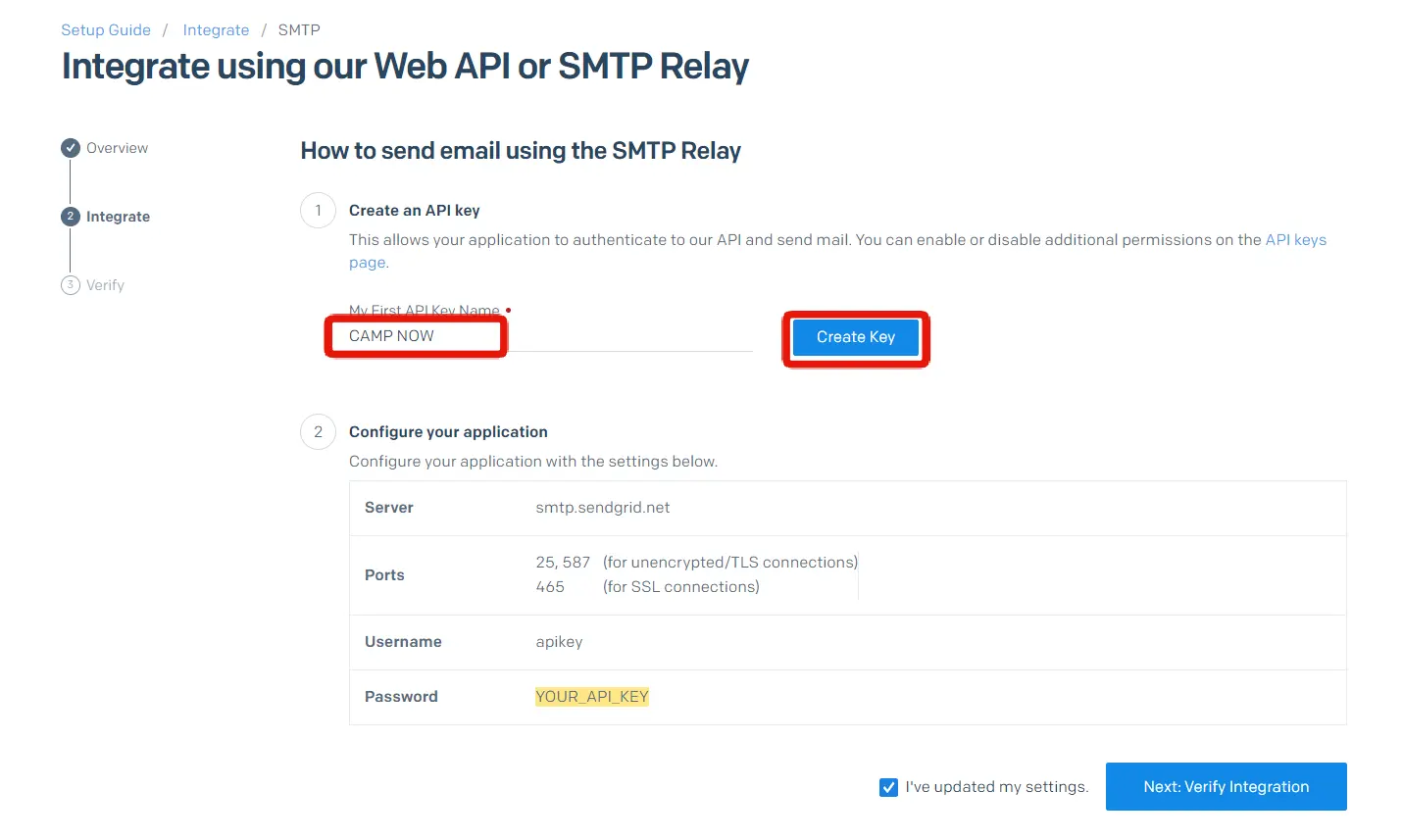This screenshot has width=1402, height=840.
Task: Click Next: Verify Integration
Action: [1226, 786]
